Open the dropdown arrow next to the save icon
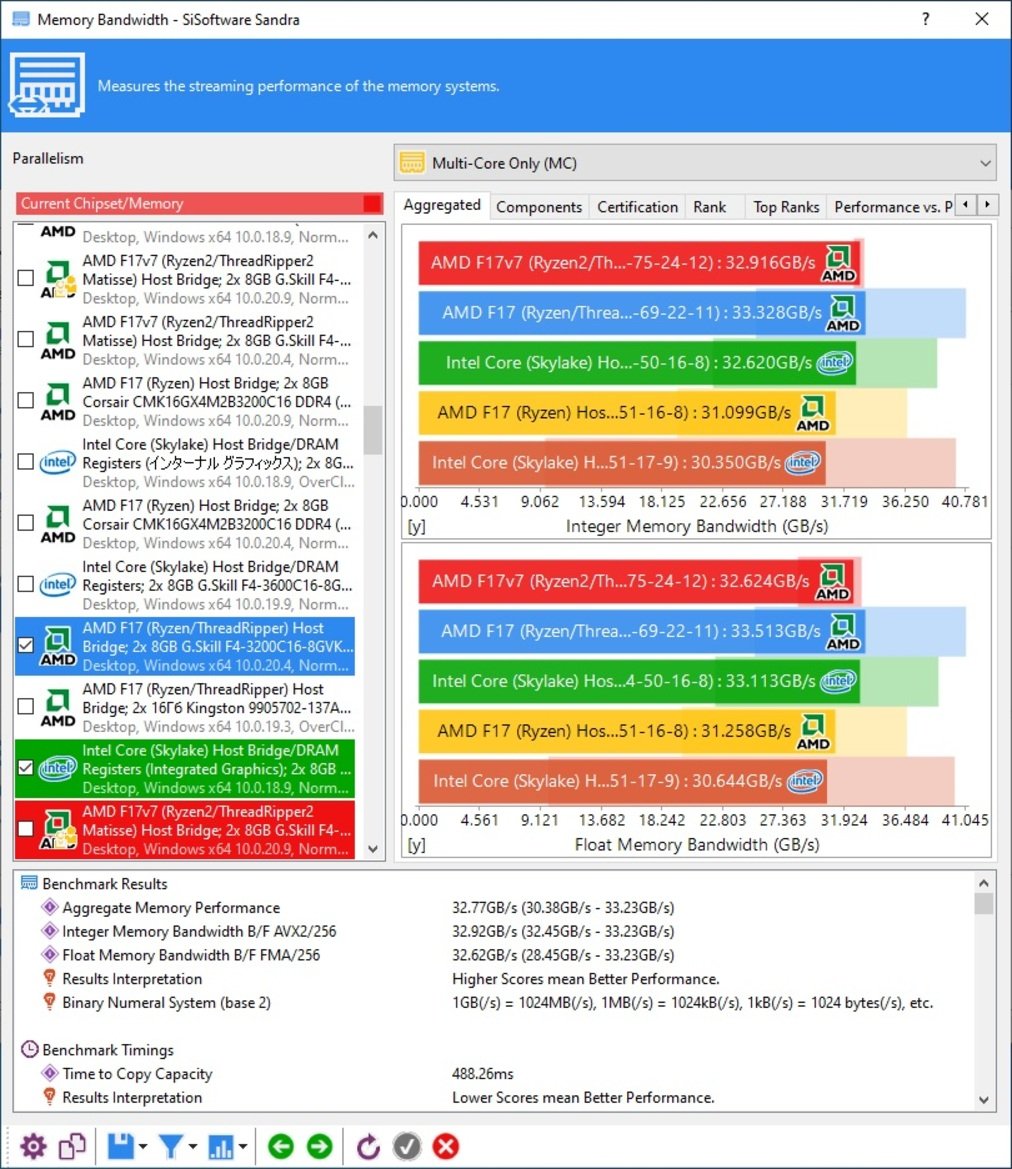Screen dimensions: 1012x1169 (x=142, y=1147)
